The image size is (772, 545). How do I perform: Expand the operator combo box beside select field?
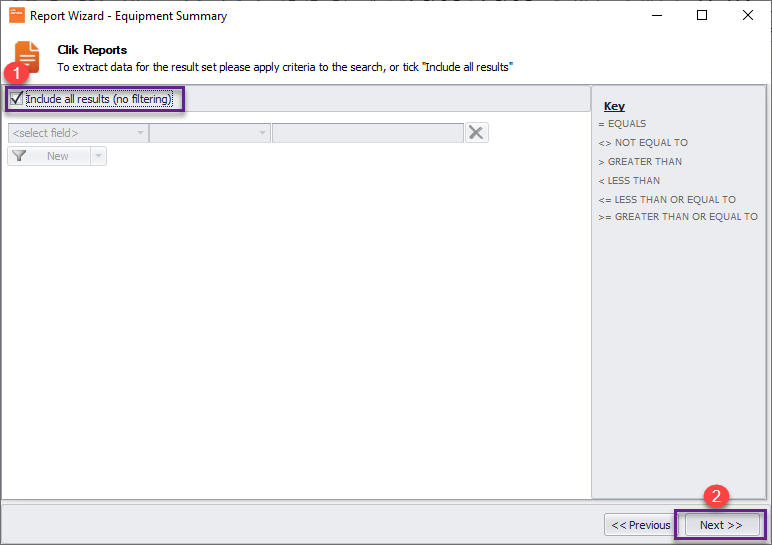[209, 133]
